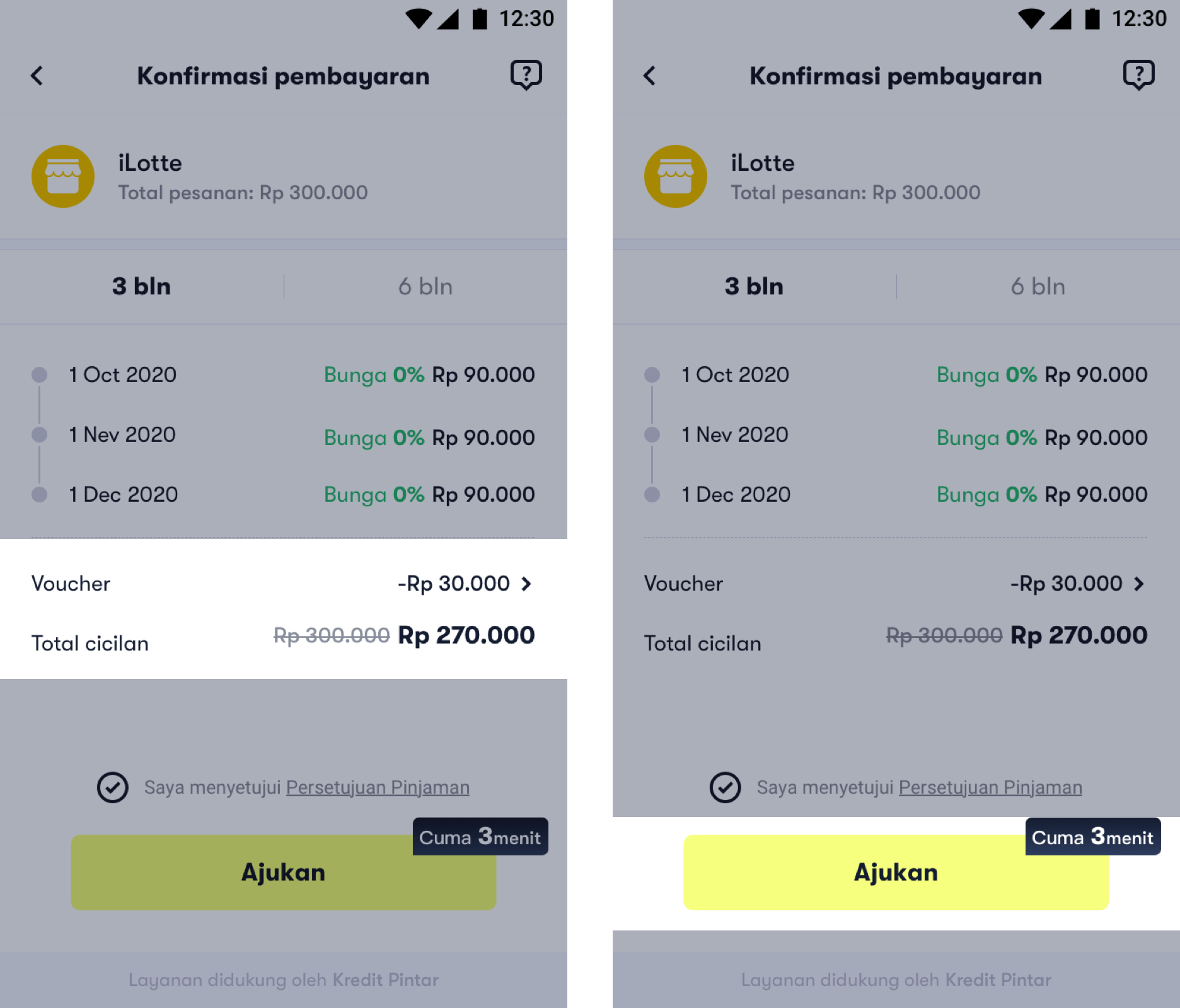This screenshot has width=1180, height=1008.
Task: Open help chat icon on right screen
Action: tap(1138, 75)
